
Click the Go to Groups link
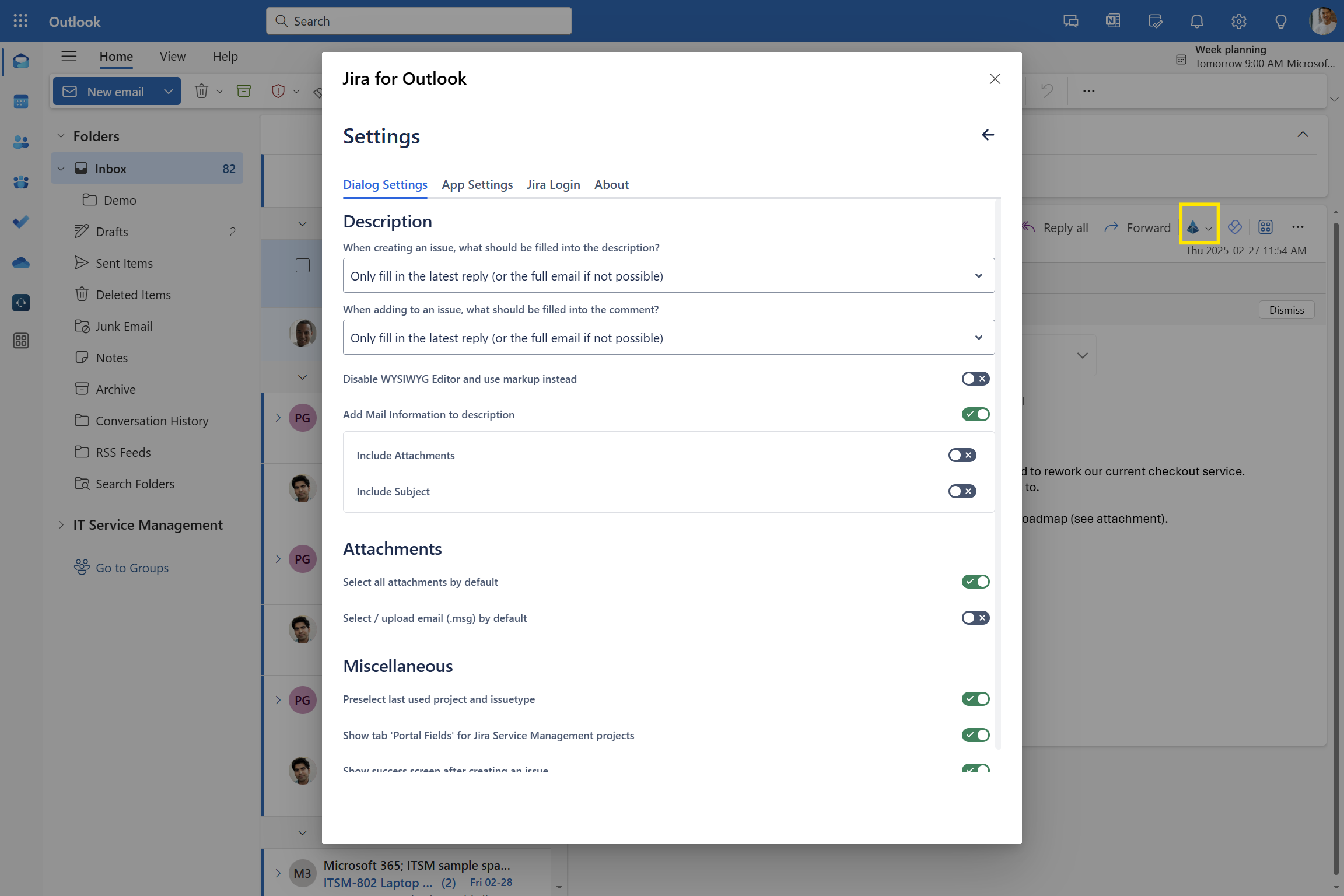[132, 568]
